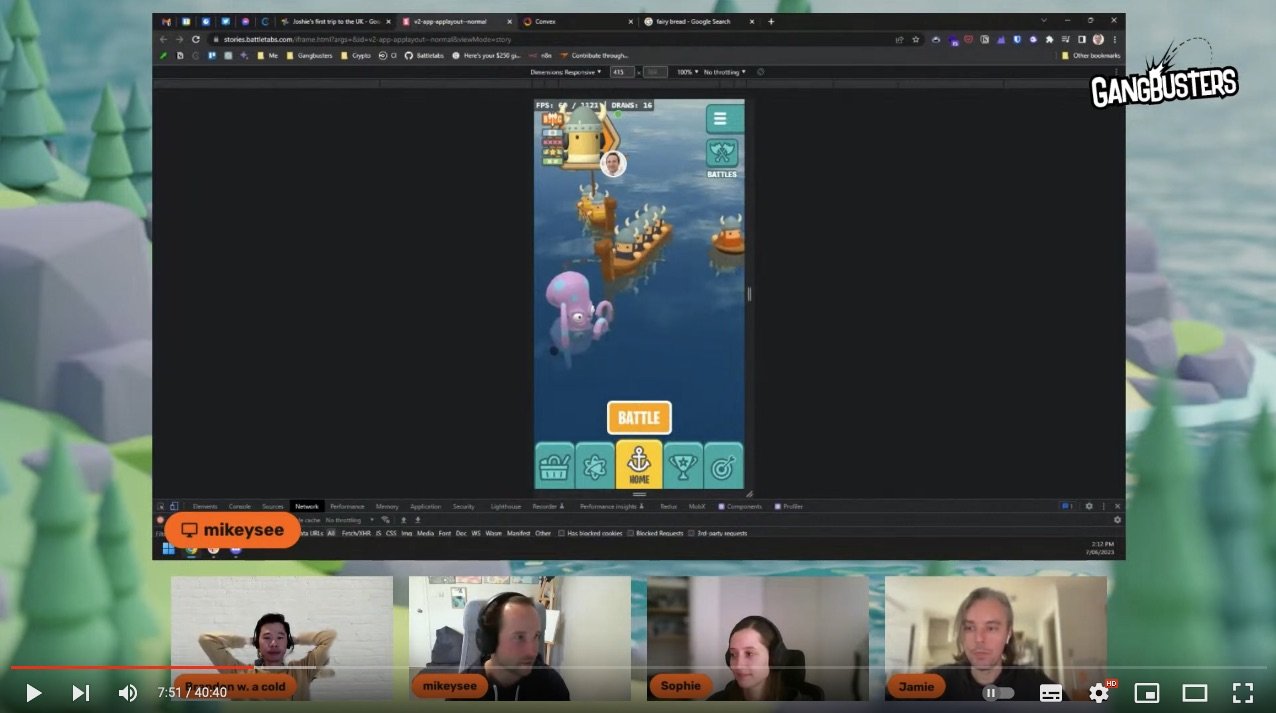Screen dimensions: 1276x713
Task: Open the Elements devtools tab
Action: (x=205, y=506)
